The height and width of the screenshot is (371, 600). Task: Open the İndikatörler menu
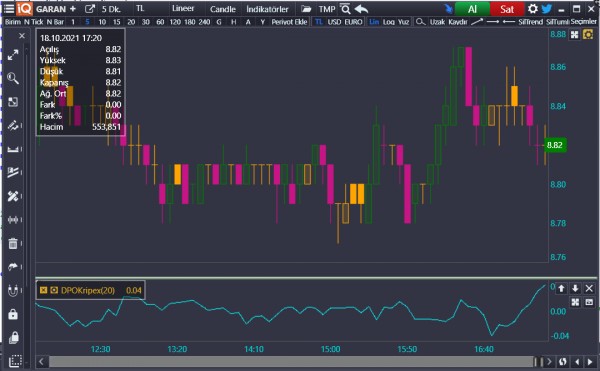[x=267, y=9]
